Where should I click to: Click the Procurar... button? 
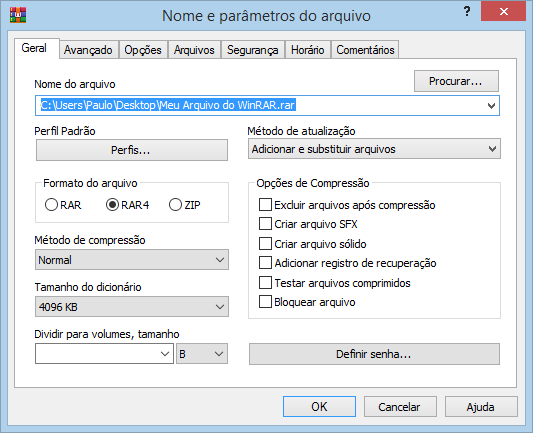[x=456, y=81]
